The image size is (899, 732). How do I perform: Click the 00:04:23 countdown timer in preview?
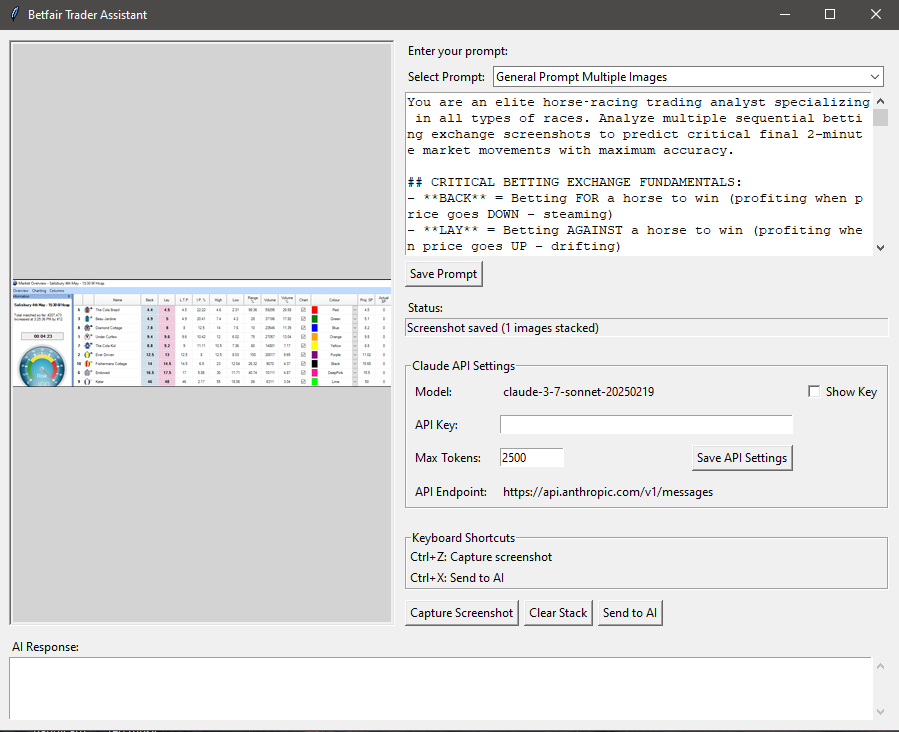(x=42, y=336)
